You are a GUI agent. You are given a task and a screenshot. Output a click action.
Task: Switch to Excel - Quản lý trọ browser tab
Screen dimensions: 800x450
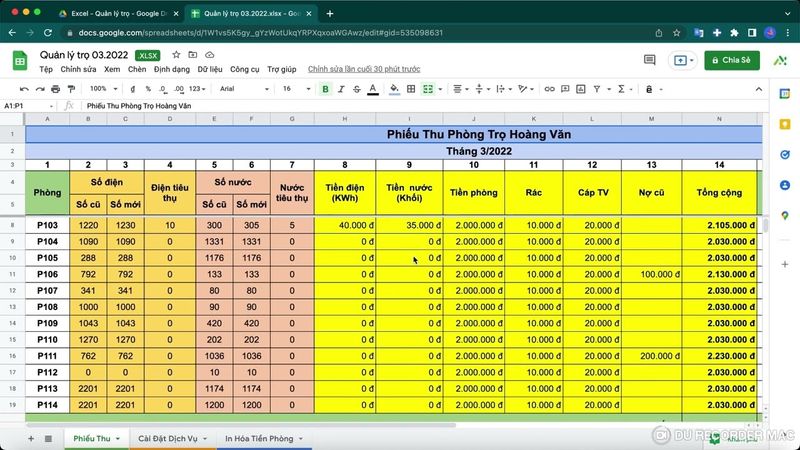(x=119, y=13)
